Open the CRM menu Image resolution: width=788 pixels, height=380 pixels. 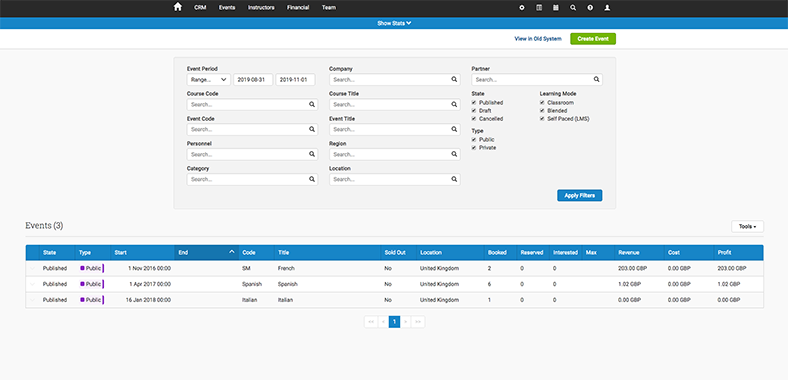(x=201, y=8)
